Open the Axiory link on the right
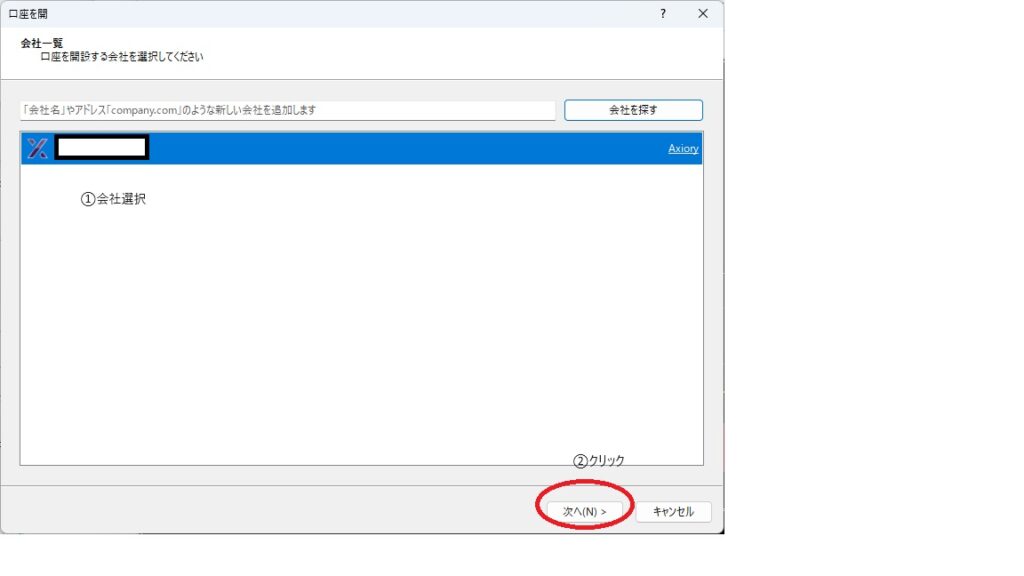1024x576 pixels. [x=683, y=149]
